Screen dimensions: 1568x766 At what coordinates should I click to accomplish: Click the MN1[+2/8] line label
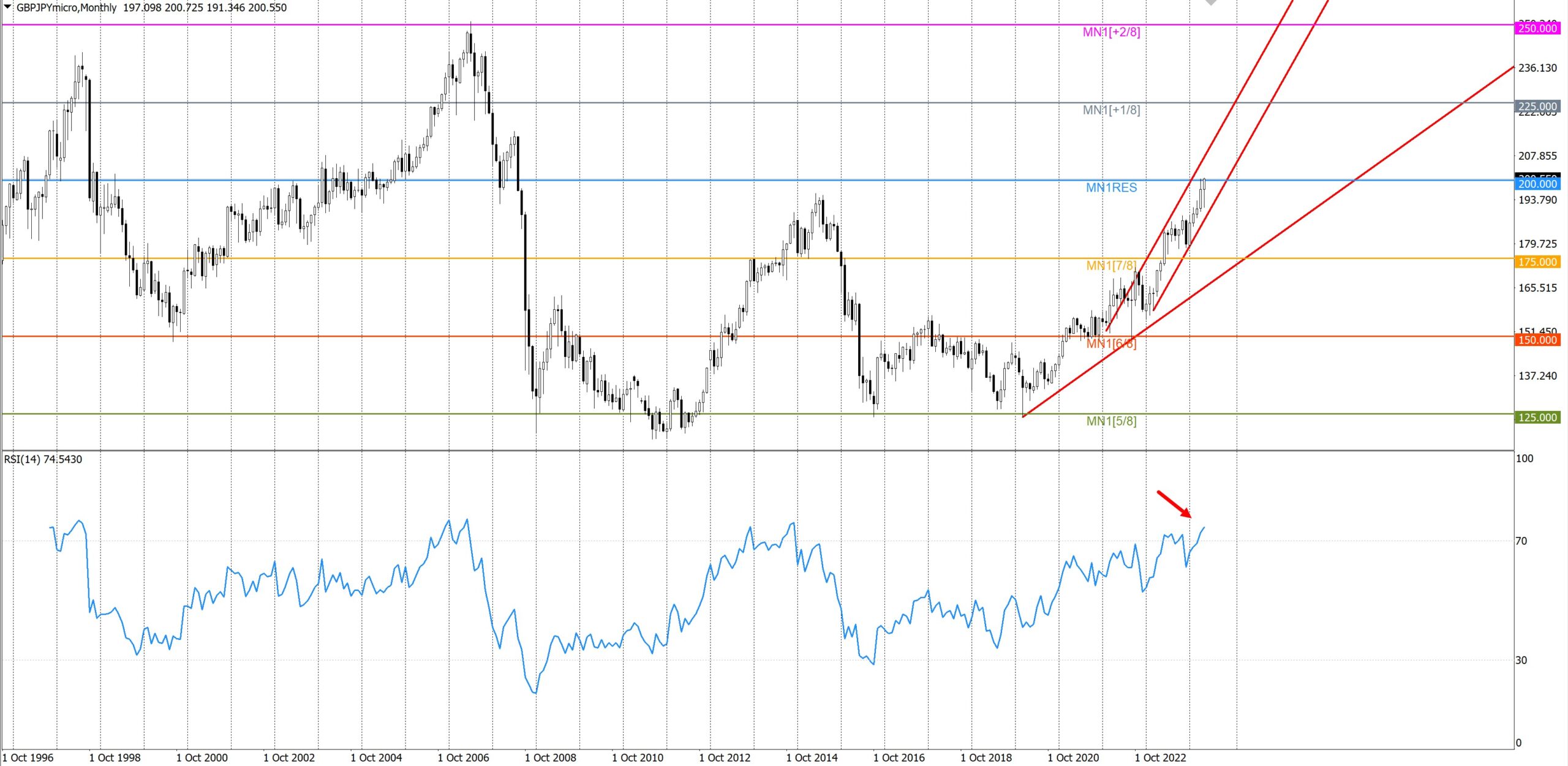[1111, 32]
